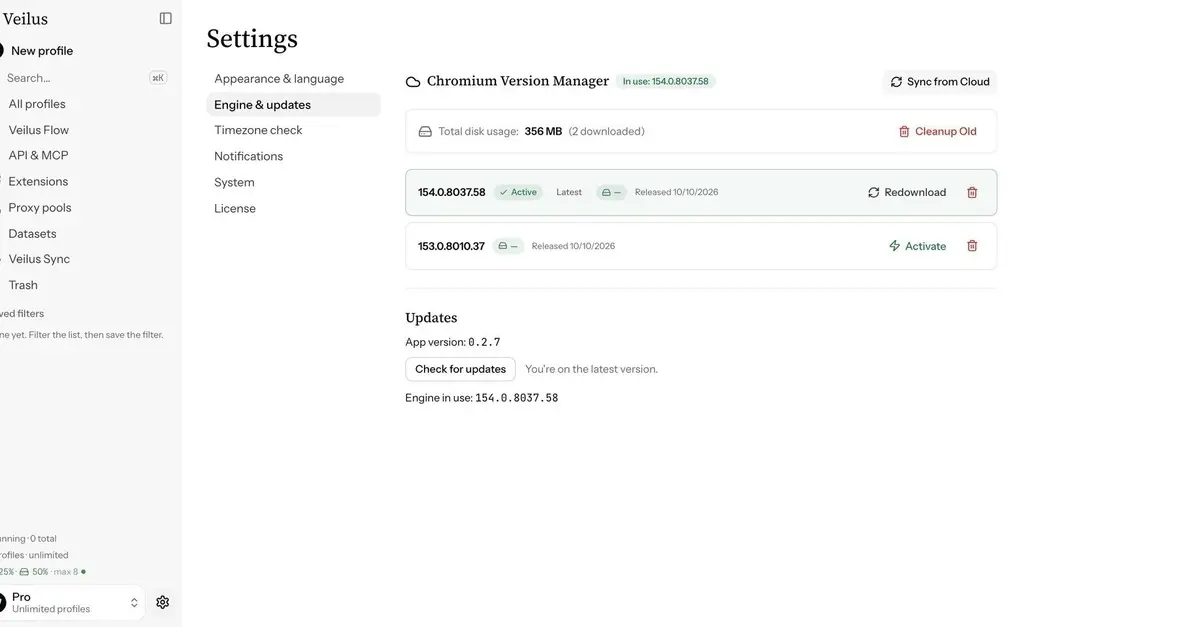1200x627 pixels.
Task: Open Proxy pools in the sidebar
Action: (40, 207)
